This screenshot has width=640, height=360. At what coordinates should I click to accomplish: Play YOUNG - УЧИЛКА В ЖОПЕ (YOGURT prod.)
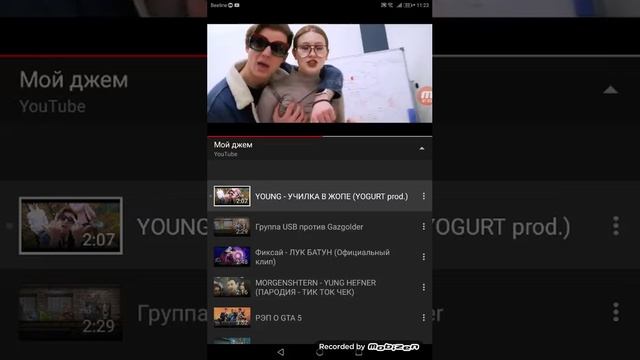[x=331, y=196]
